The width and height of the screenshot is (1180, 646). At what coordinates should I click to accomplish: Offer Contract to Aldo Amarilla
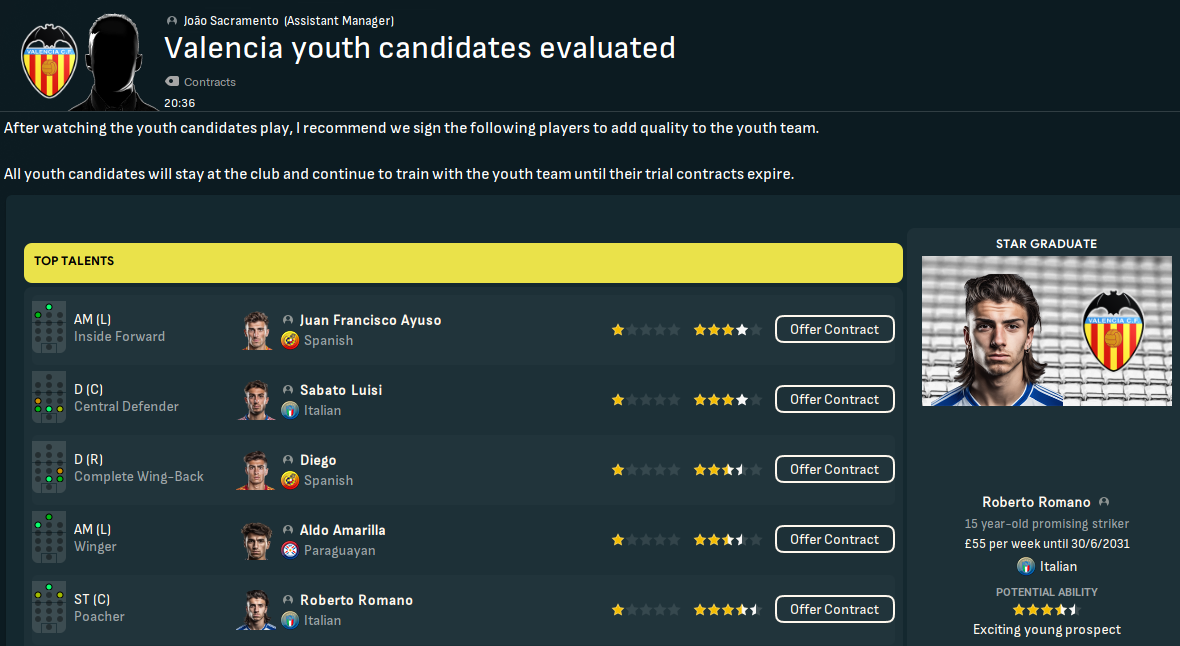click(834, 539)
